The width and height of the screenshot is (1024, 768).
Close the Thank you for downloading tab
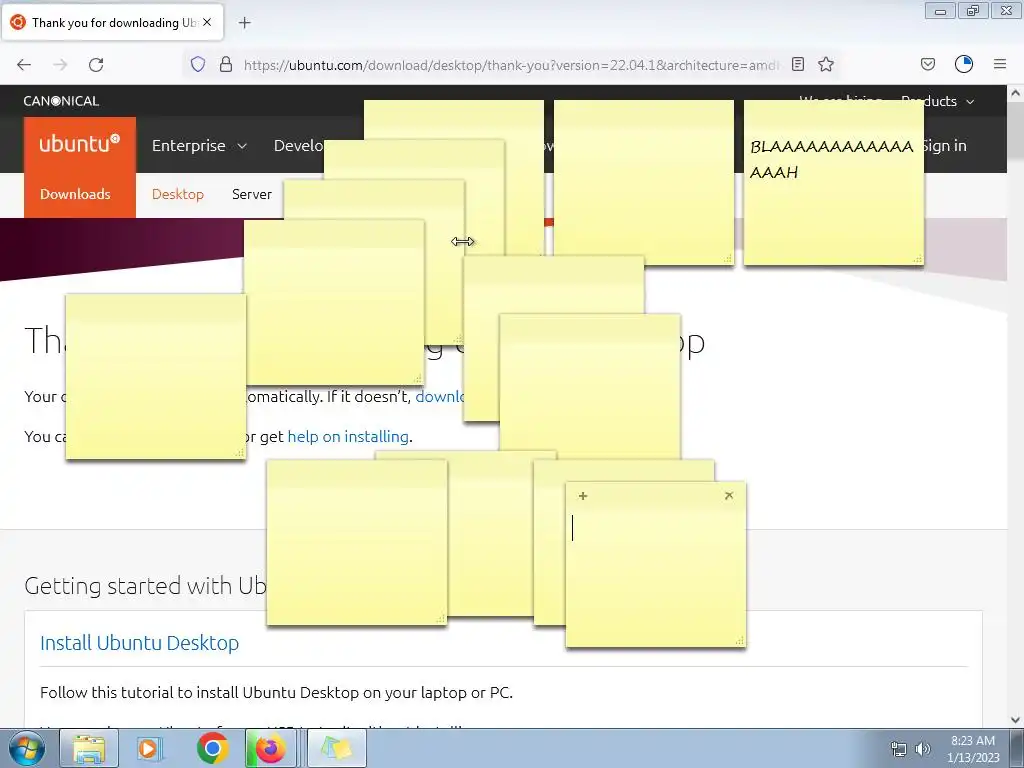[207, 22]
